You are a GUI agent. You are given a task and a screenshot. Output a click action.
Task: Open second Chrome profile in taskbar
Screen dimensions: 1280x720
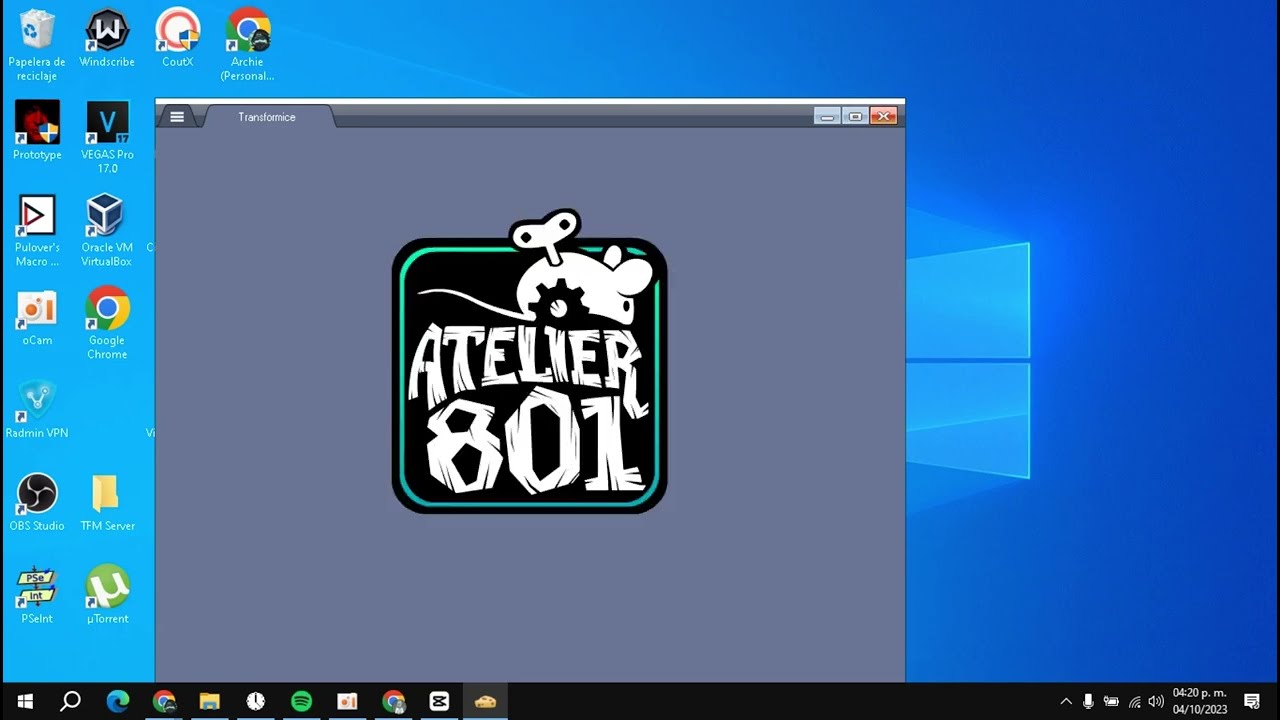393,701
